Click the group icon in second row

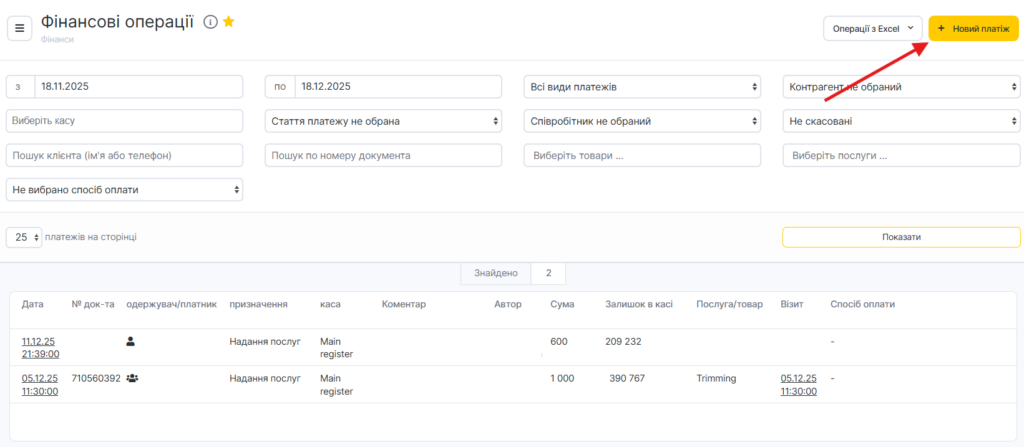[132, 379]
